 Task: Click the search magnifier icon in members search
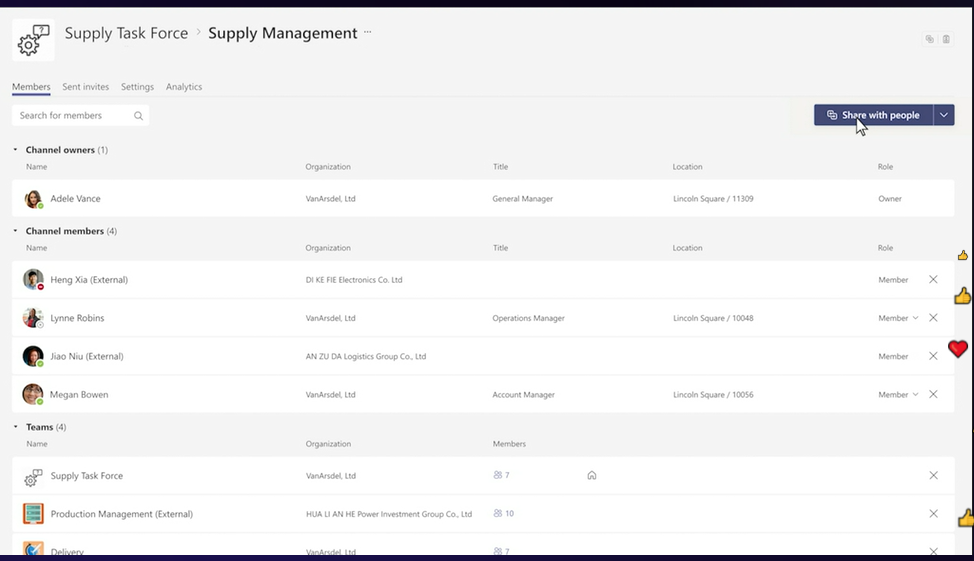pos(139,116)
